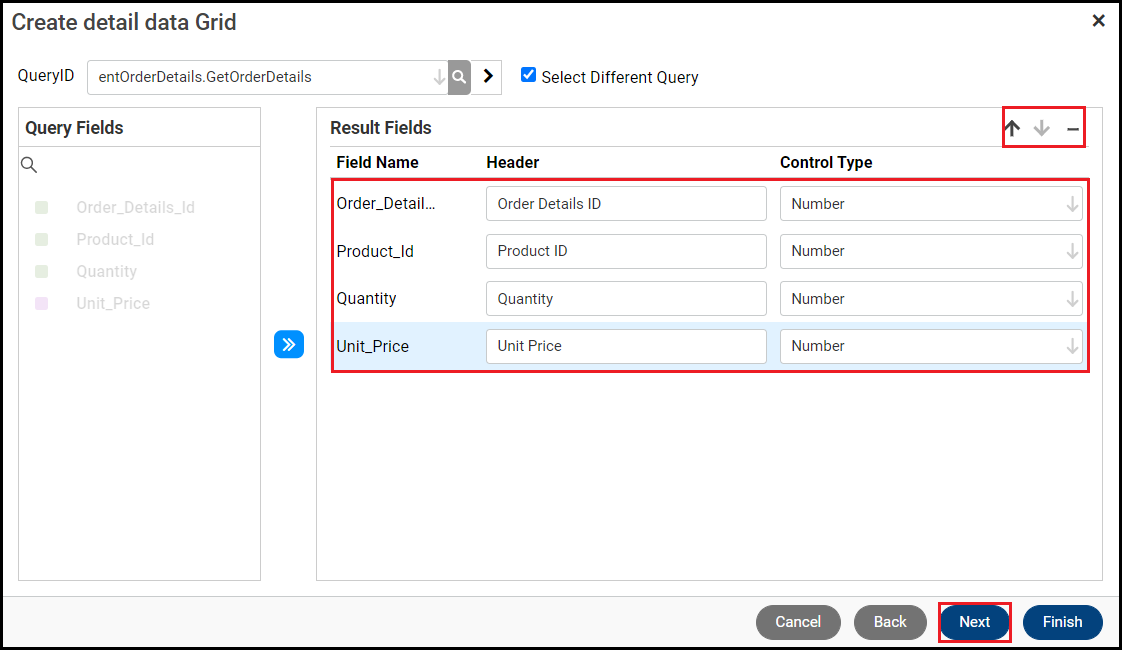Edit the Order Details ID header field
Screen dimensions: 1122x650
[626, 204]
